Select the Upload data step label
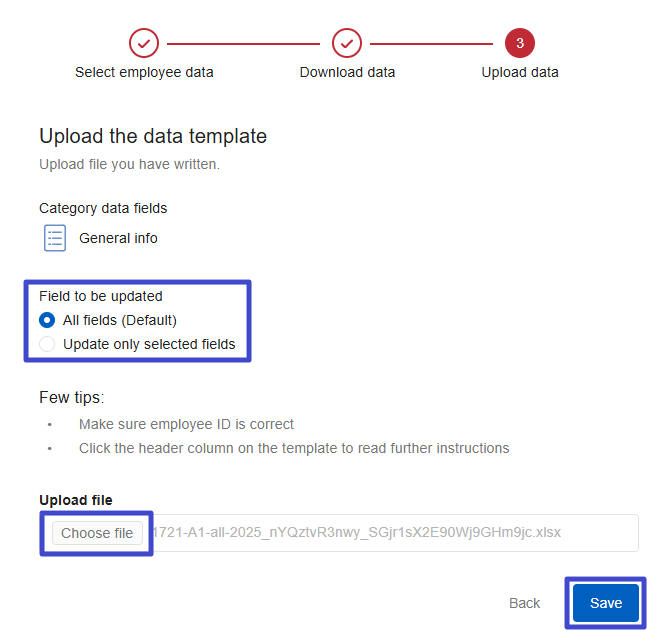The height and width of the screenshot is (631, 654). click(x=520, y=72)
